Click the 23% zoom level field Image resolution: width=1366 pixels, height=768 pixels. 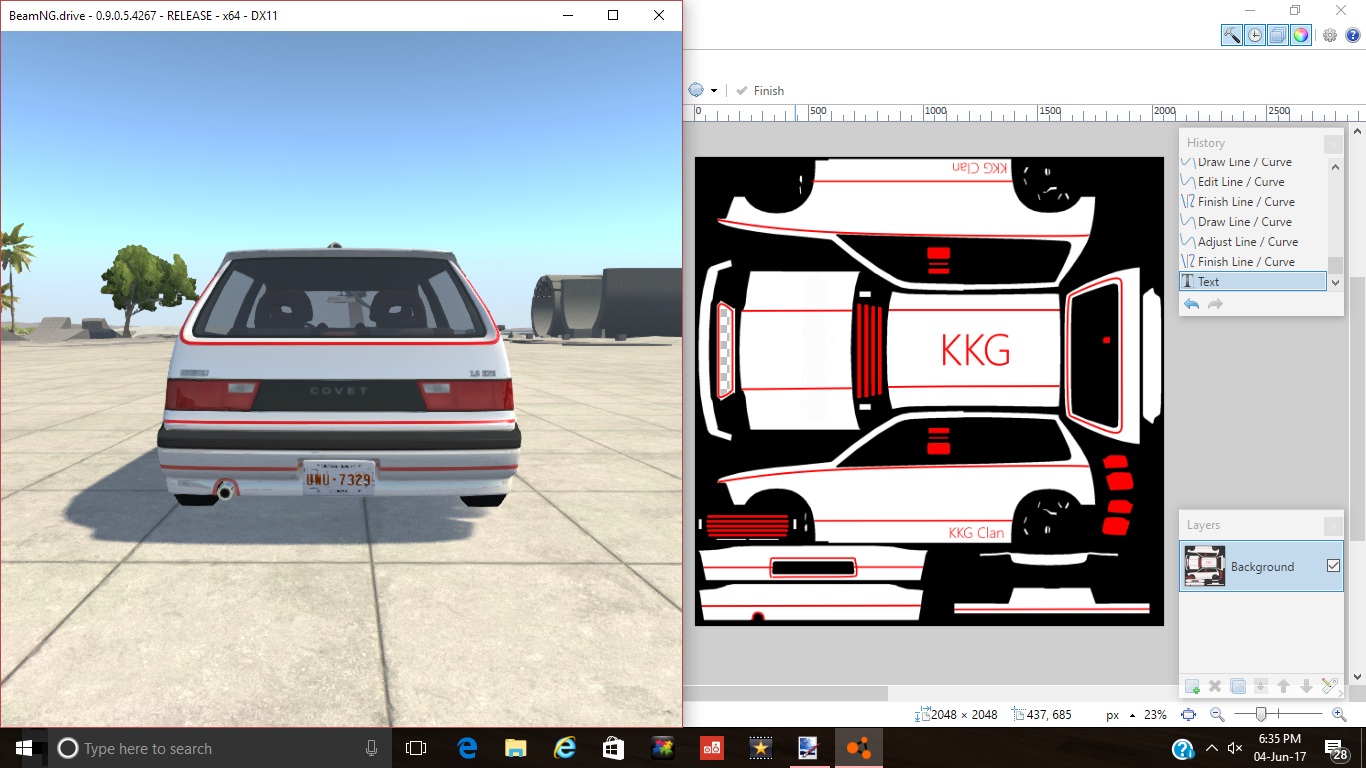[x=1155, y=715]
